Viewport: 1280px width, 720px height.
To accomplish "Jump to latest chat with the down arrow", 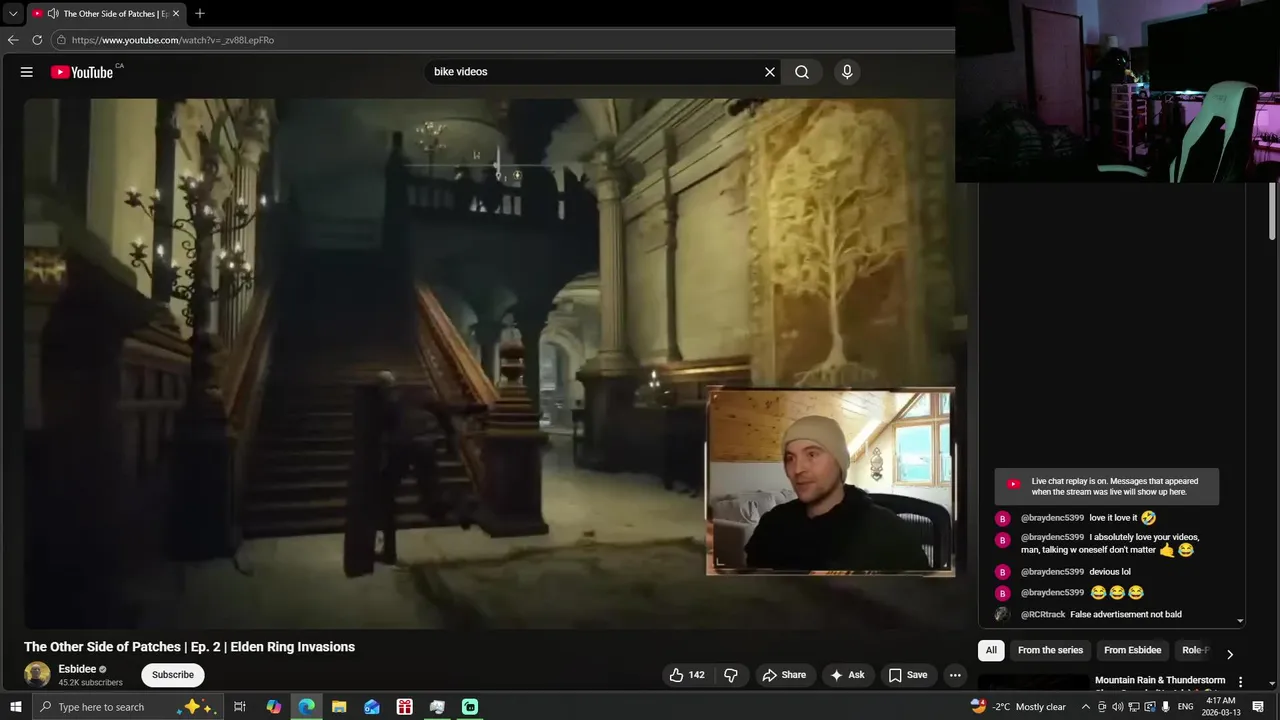I will [1240, 621].
